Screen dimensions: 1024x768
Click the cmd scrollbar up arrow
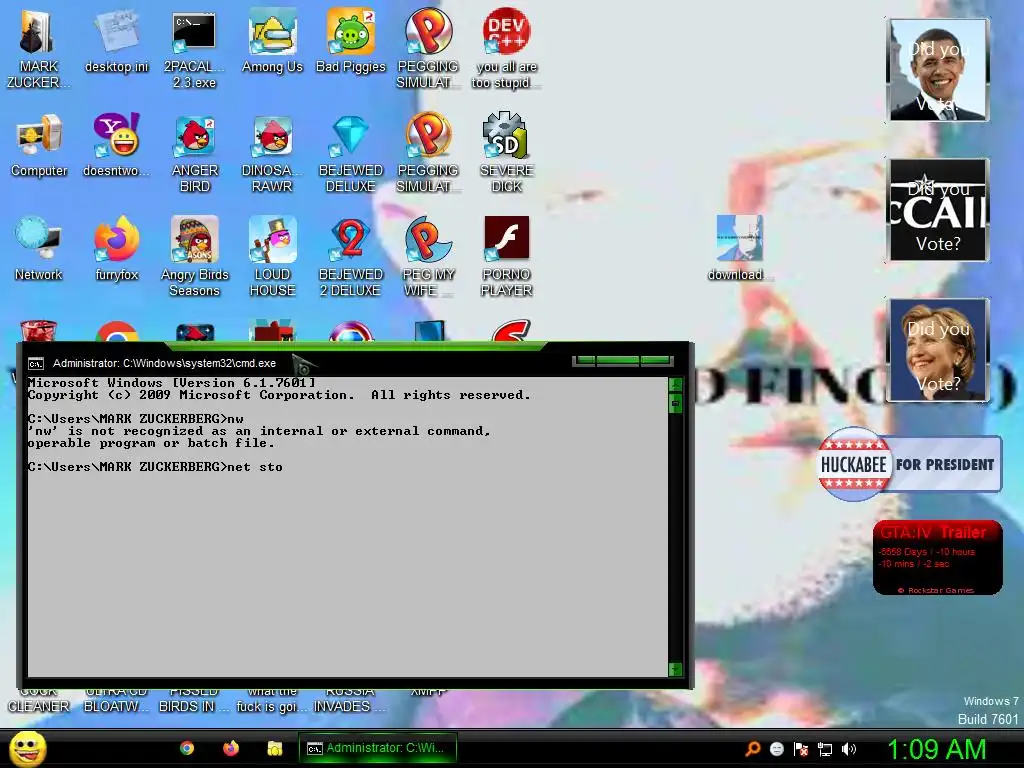[675, 384]
